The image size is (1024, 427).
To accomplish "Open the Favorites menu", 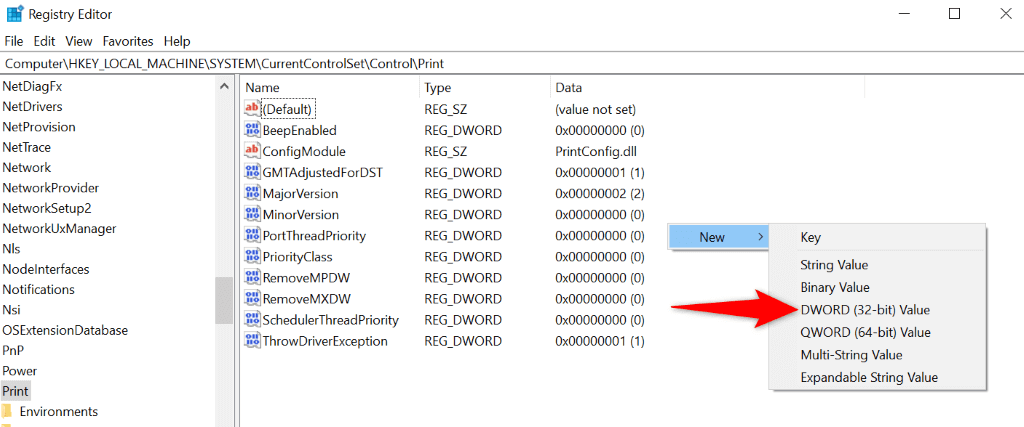I will (128, 41).
